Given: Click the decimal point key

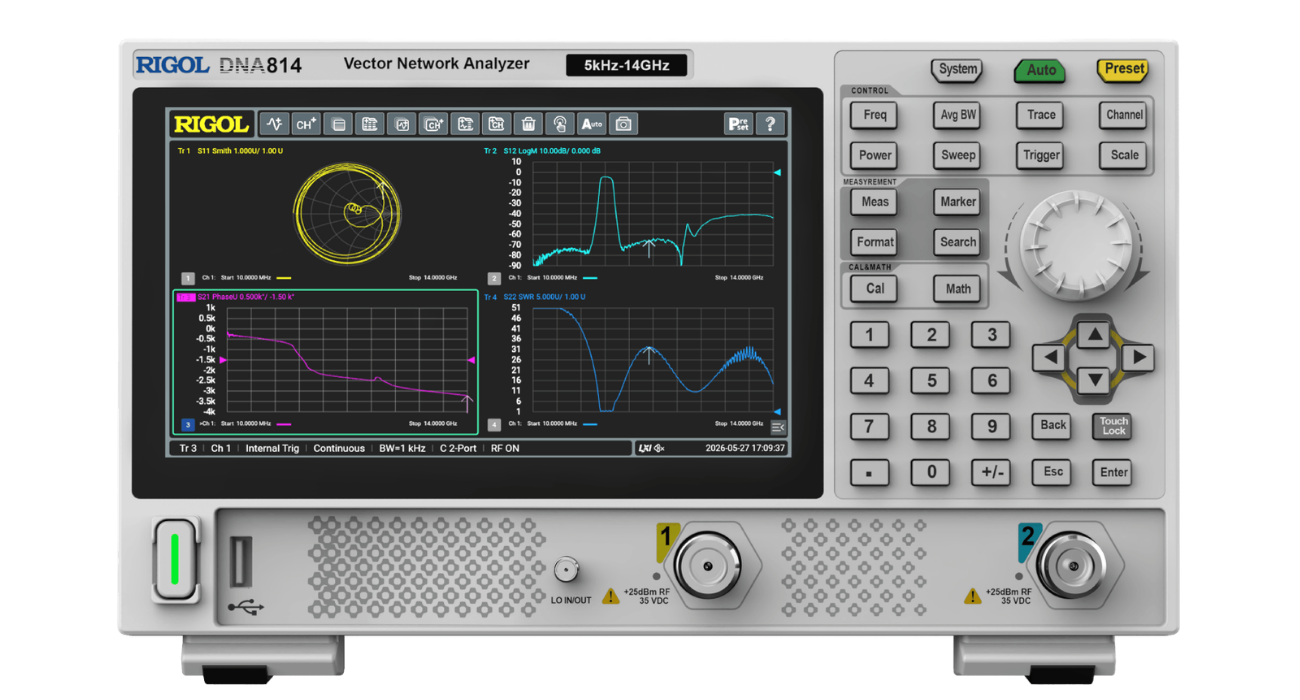Looking at the screenshot, I should (x=869, y=473).
